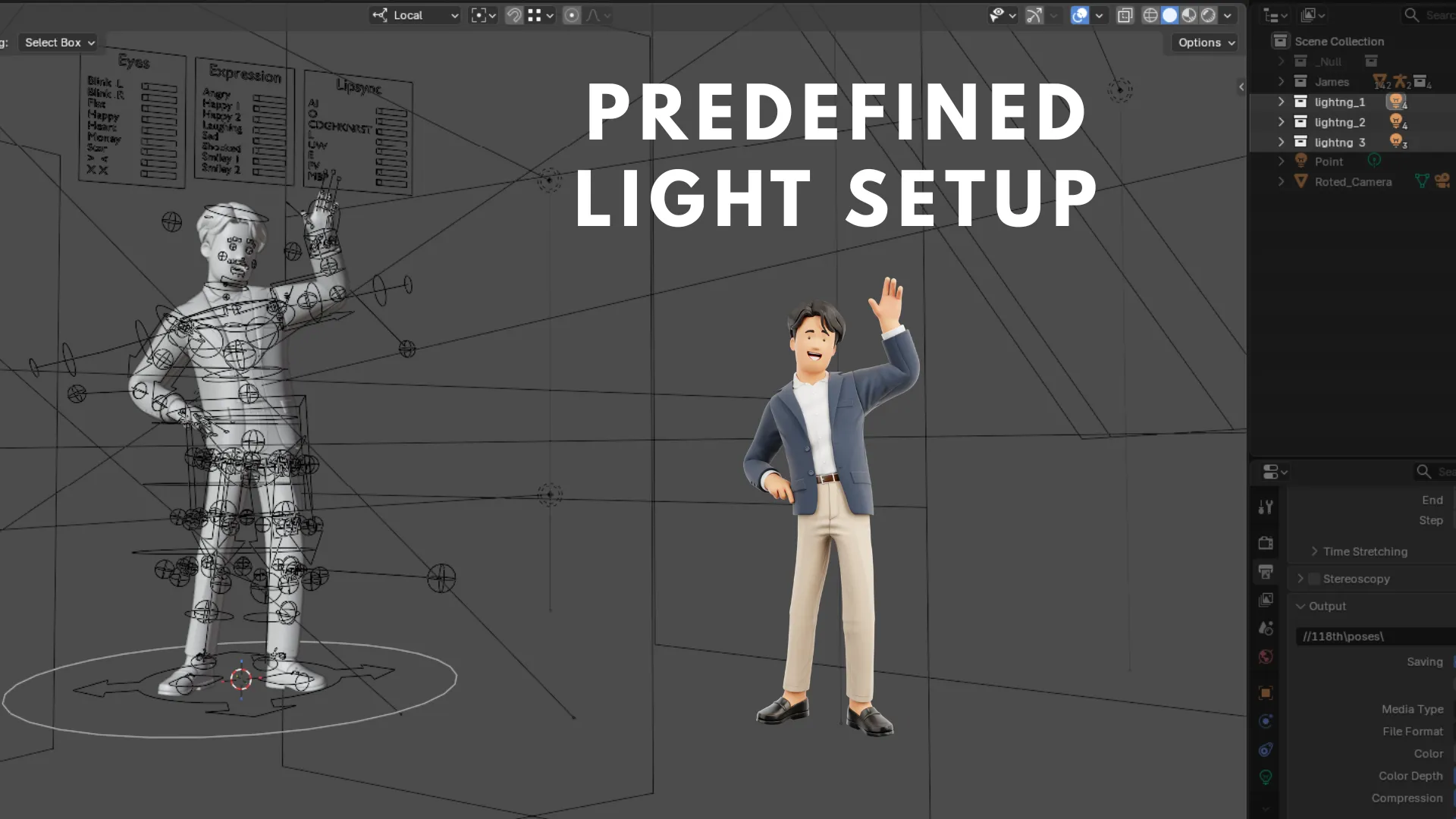The width and height of the screenshot is (1456, 819).
Task: Select the lightng 3 collection name
Action: (1339, 143)
